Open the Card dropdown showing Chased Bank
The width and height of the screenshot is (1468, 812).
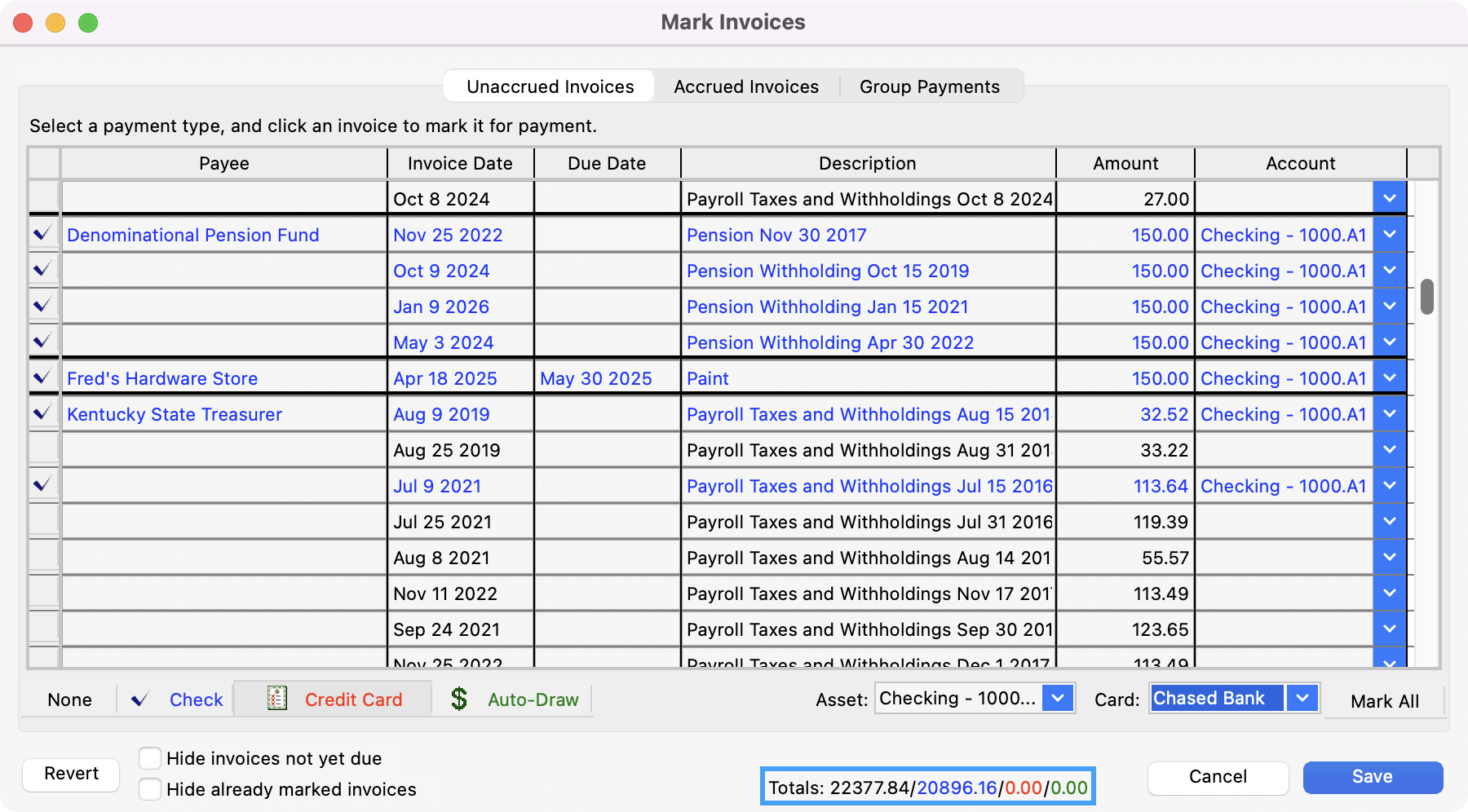tap(1302, 699)
